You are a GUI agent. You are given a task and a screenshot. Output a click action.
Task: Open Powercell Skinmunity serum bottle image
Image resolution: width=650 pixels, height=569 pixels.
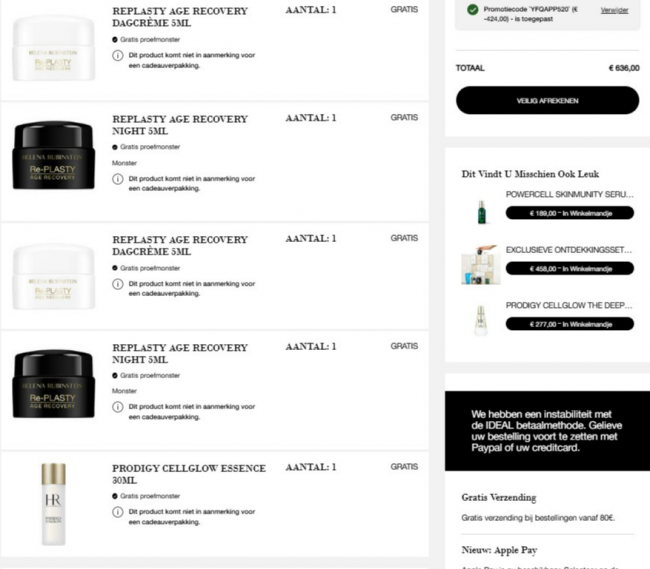481,212
